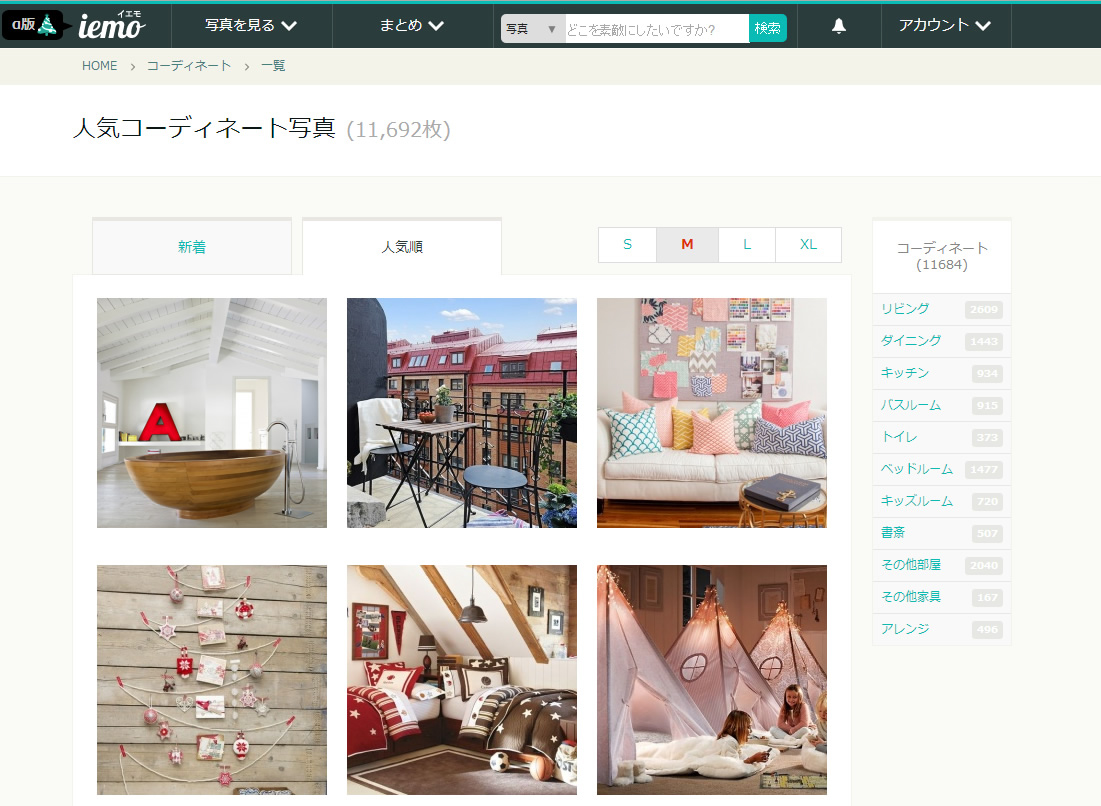Image resolution: width=1101 pixels, height=806 pixels.
Task: Switch to the 新着 tab
Action: pyautogui.click(x=192, y=246)
